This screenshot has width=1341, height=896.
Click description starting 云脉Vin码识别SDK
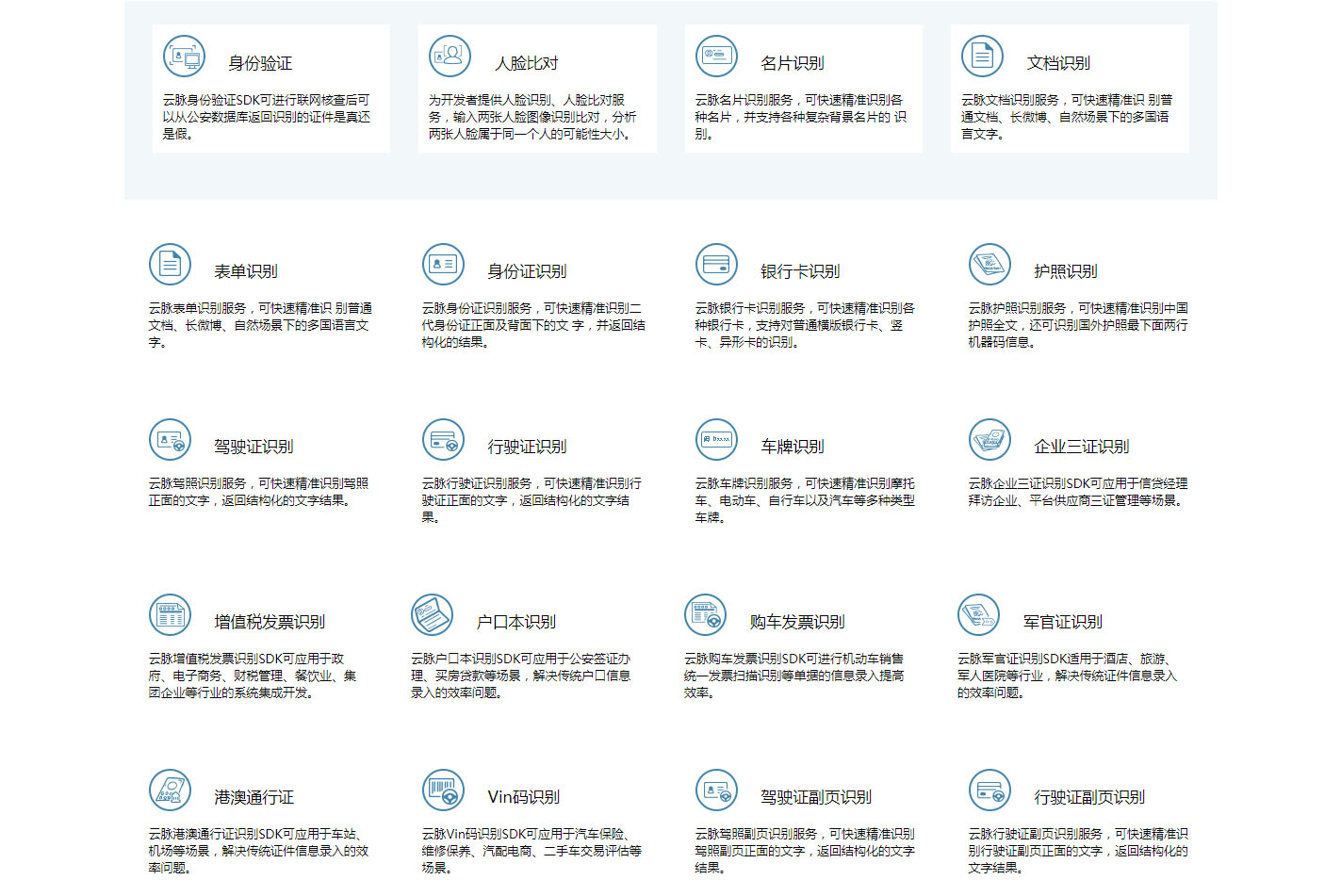click(x=531, y=851)
